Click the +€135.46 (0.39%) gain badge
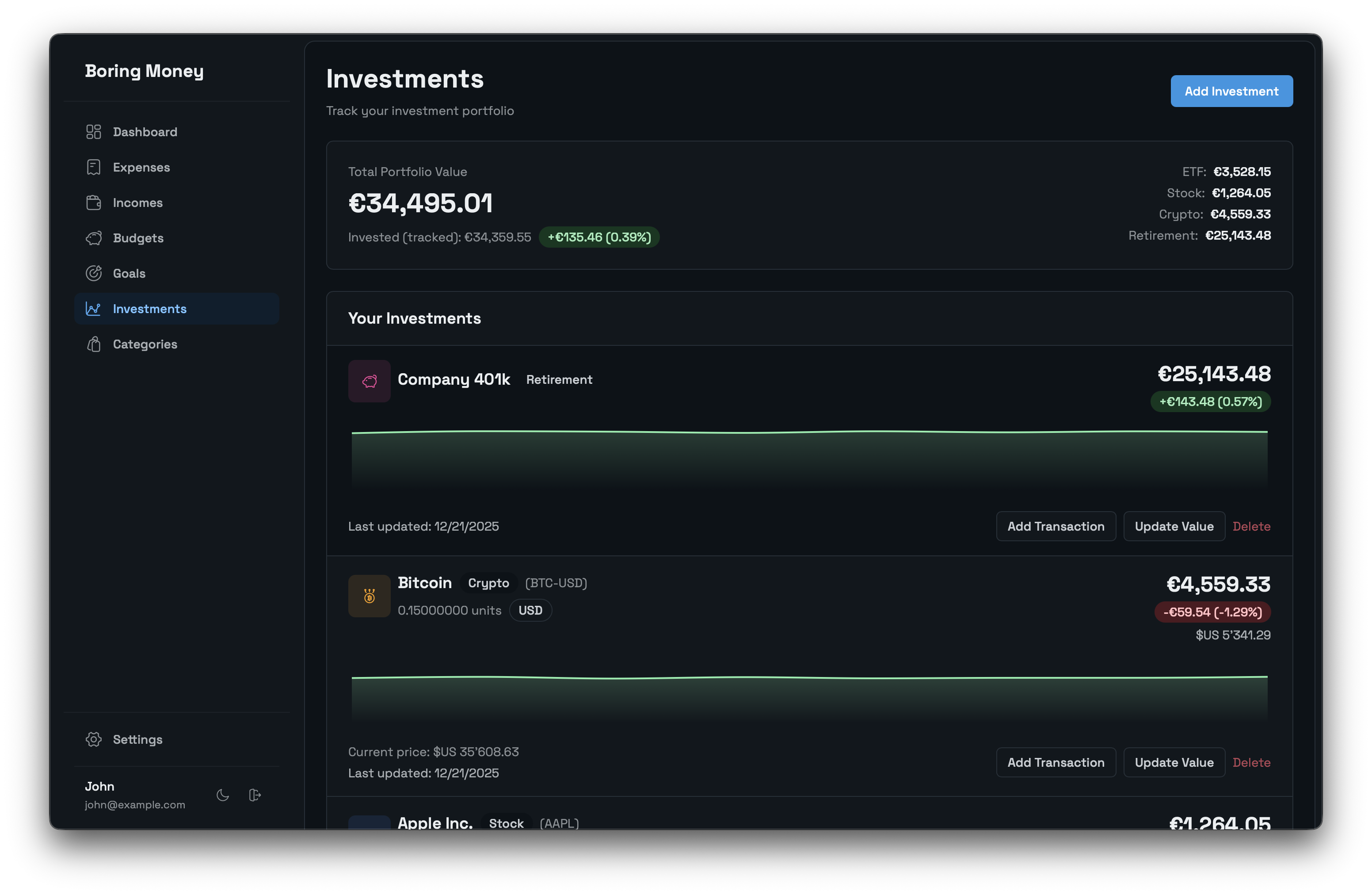1372x895 pixels. [599, 237]
